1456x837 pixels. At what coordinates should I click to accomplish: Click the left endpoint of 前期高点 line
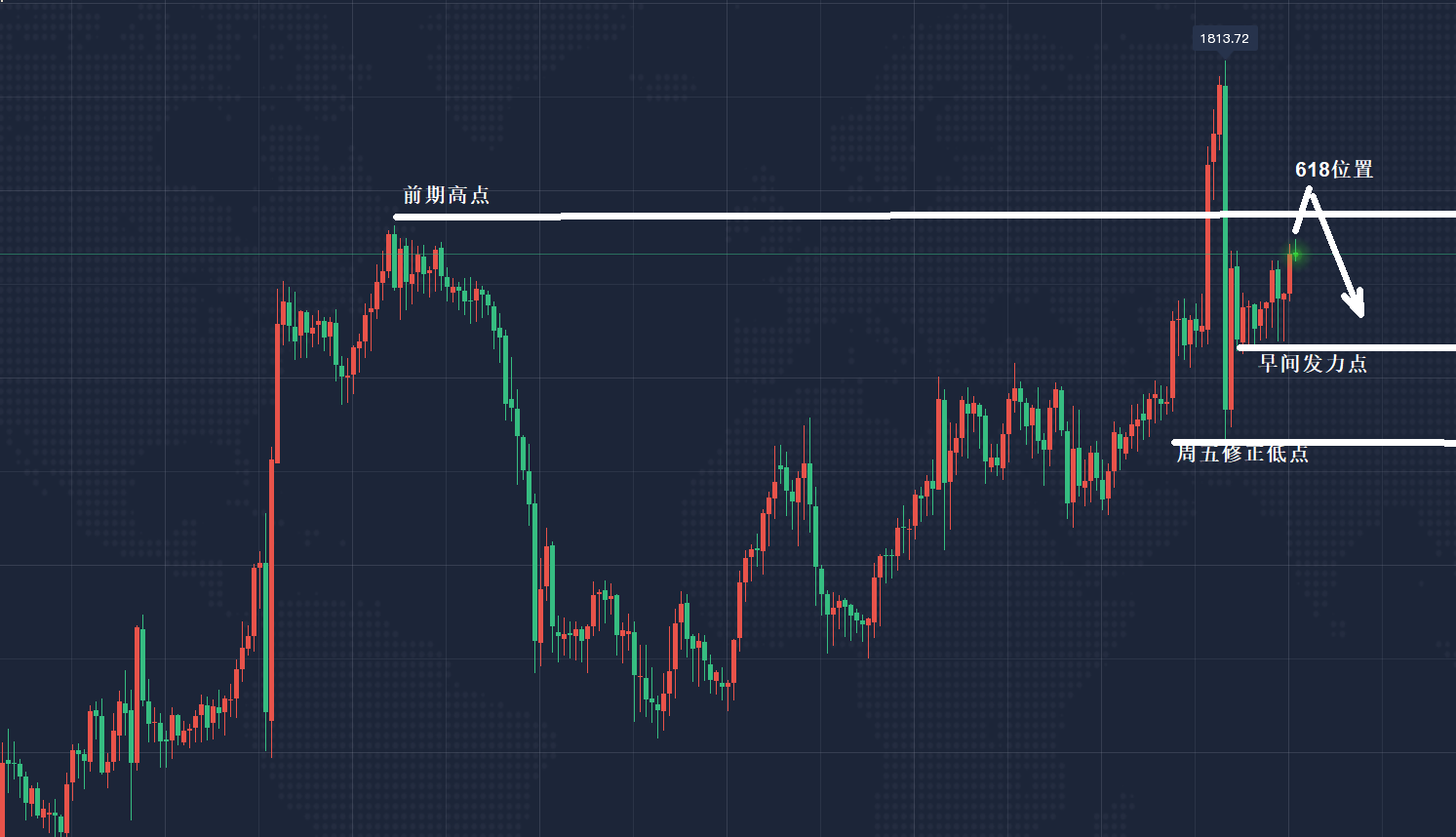point(396,217)
